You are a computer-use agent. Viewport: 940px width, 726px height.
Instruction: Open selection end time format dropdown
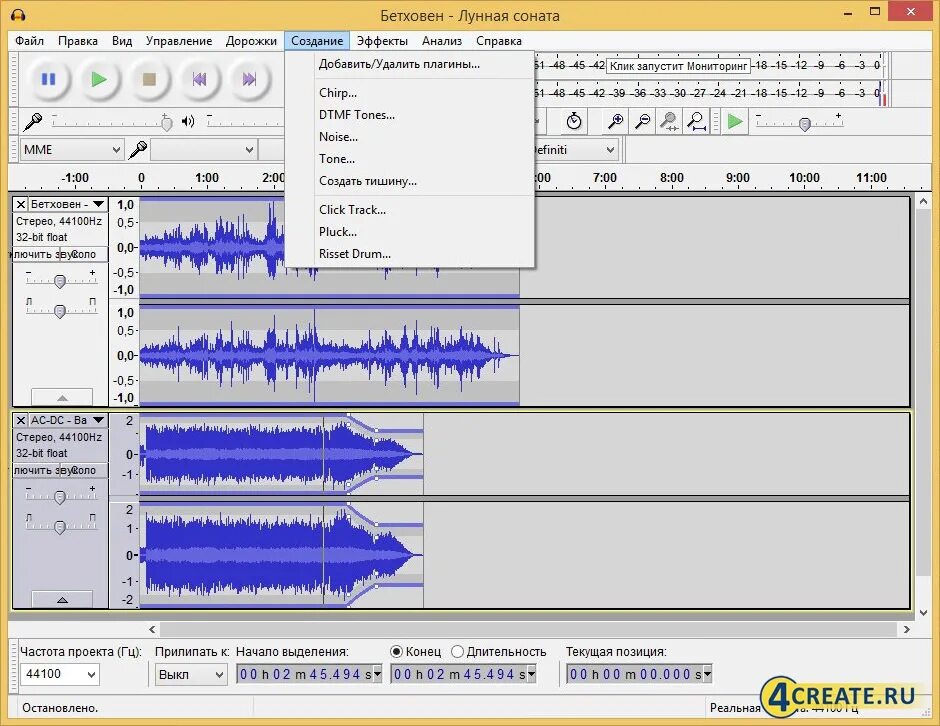[x=531, y=674]
